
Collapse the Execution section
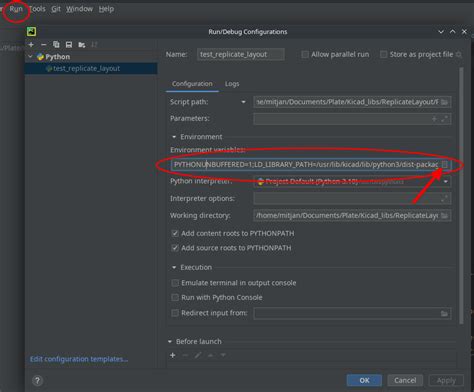click(x=174, y=268)
